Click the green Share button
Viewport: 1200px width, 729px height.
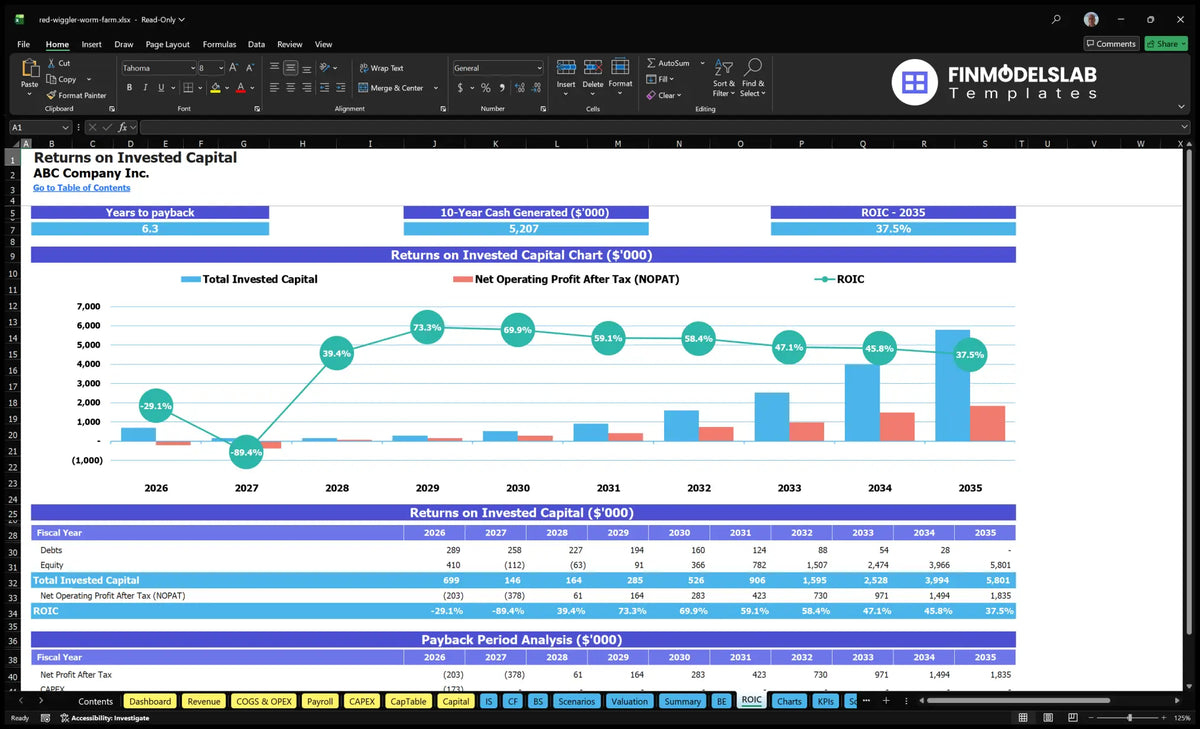click(x=1165, y=44)
